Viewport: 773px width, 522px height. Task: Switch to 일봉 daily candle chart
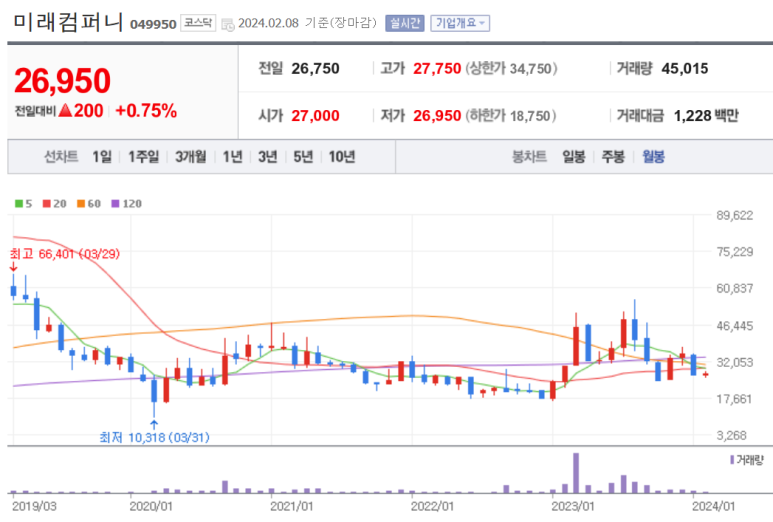tap(574, 157)
